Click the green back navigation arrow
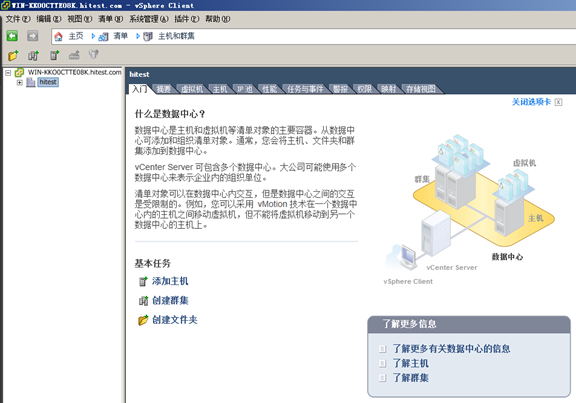The image size is (576, 403). (12, 36)
